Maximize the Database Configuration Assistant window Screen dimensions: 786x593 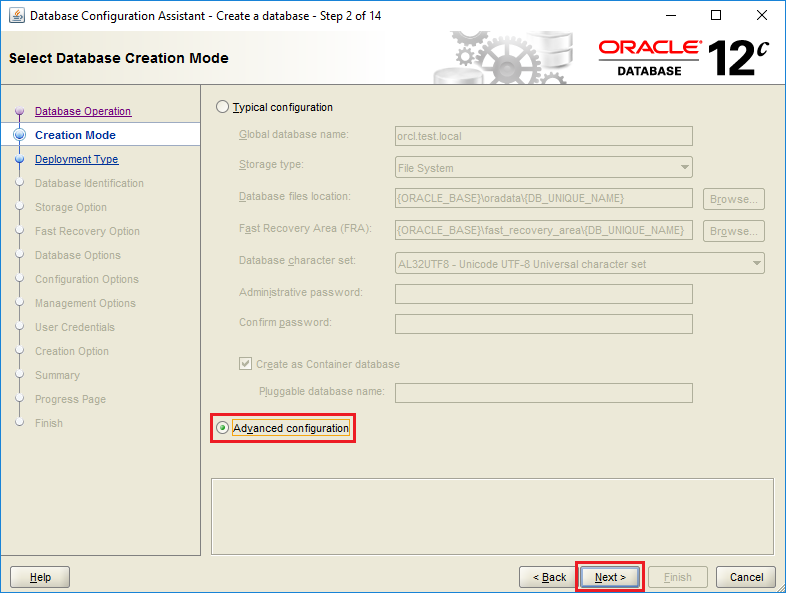(x=716, y=16)
